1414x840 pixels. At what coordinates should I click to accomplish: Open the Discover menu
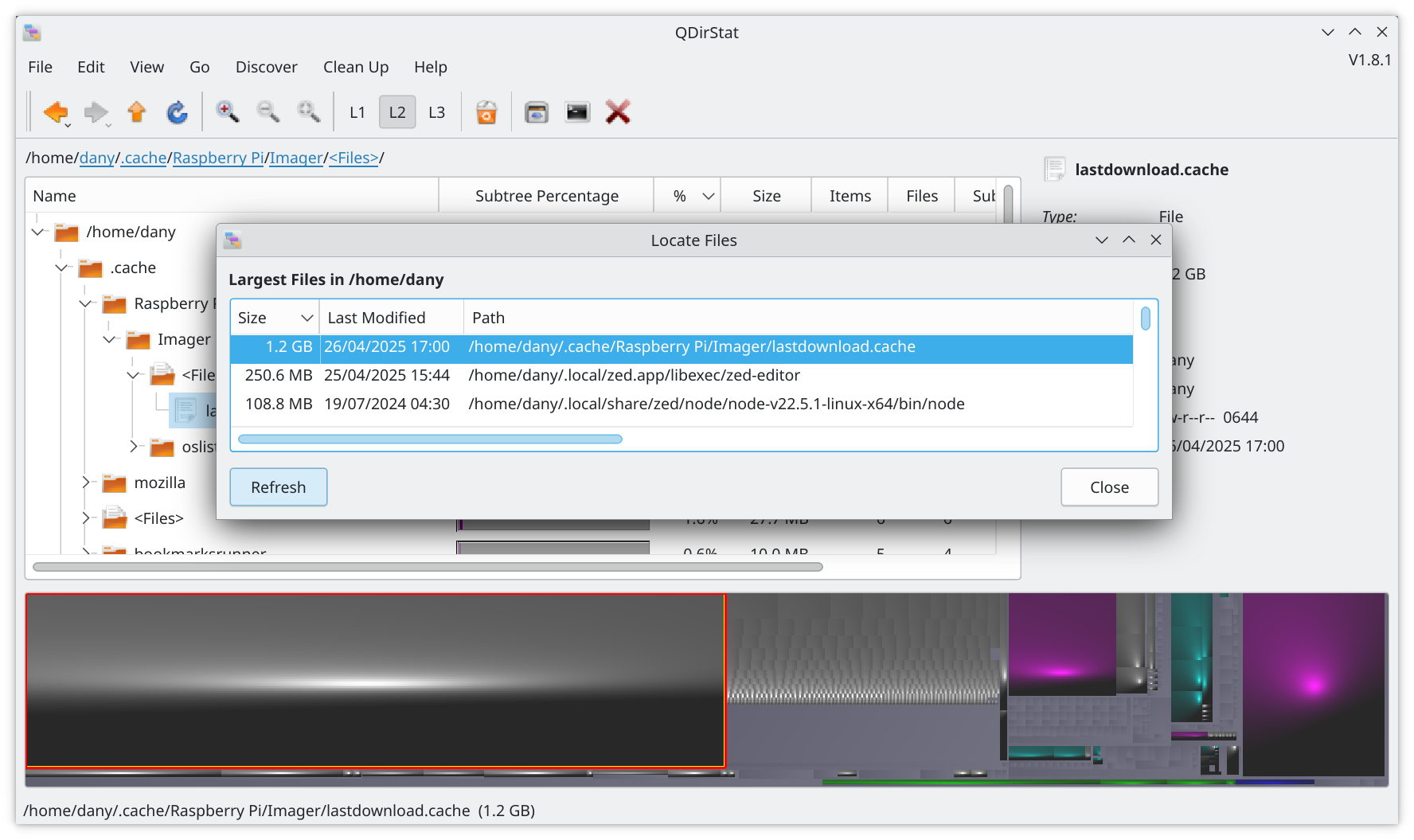coord(266,67)
